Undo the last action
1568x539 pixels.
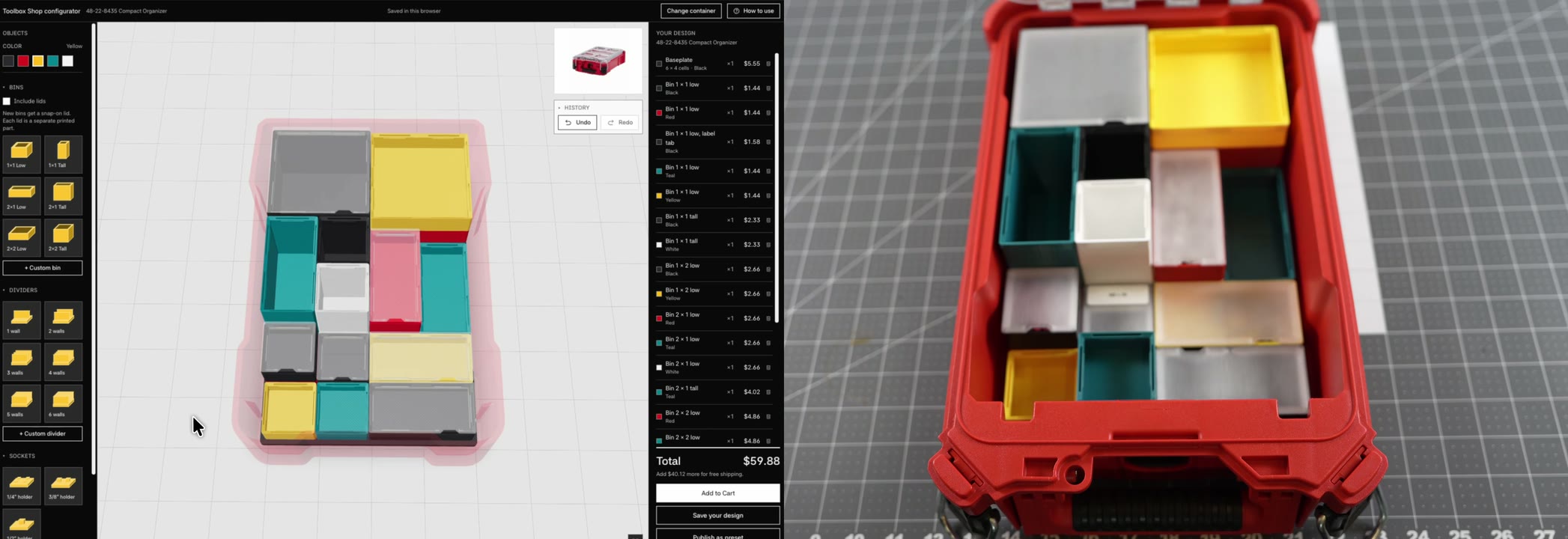pos(577,122)
